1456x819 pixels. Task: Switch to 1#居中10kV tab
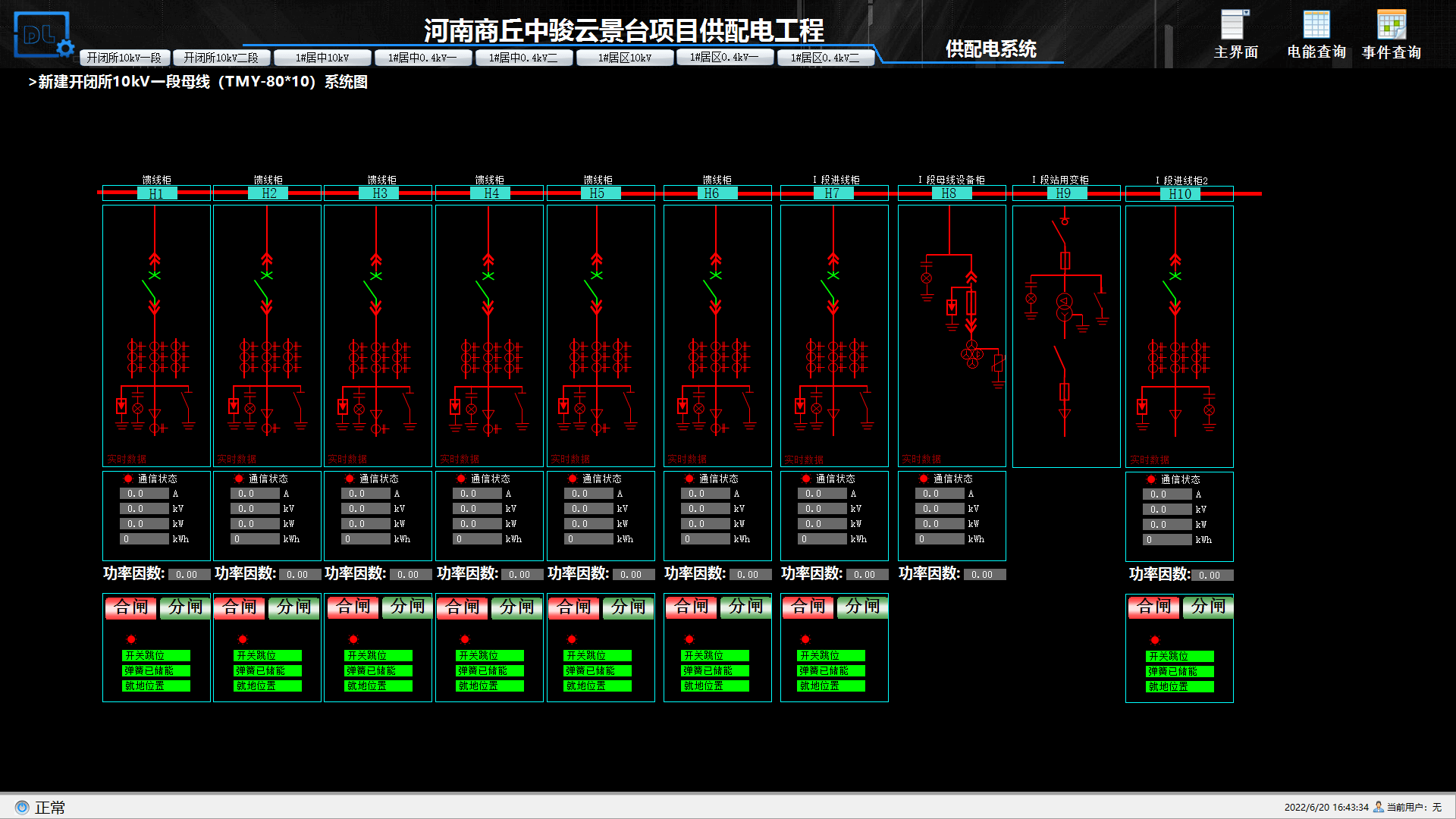[322, 58]
